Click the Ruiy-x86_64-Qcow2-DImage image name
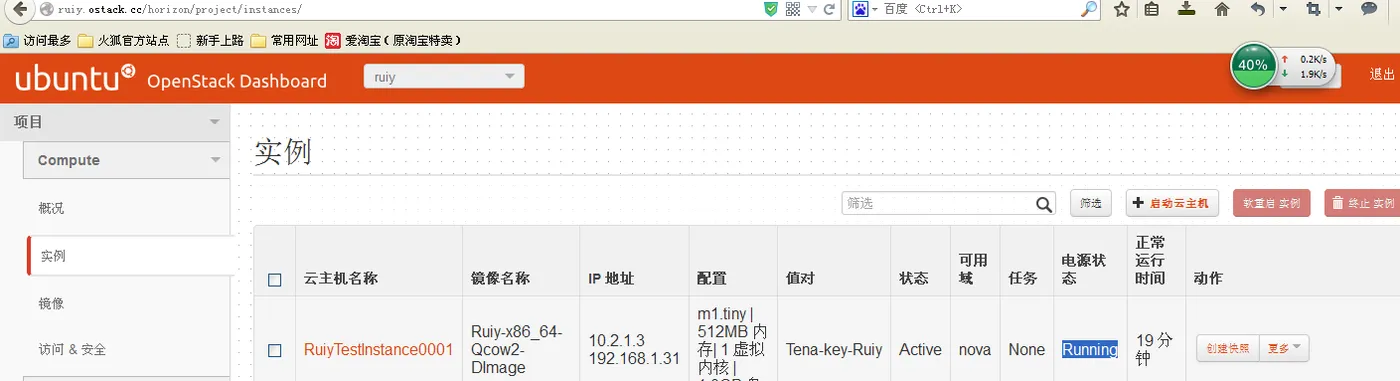 tap(517, 349)
